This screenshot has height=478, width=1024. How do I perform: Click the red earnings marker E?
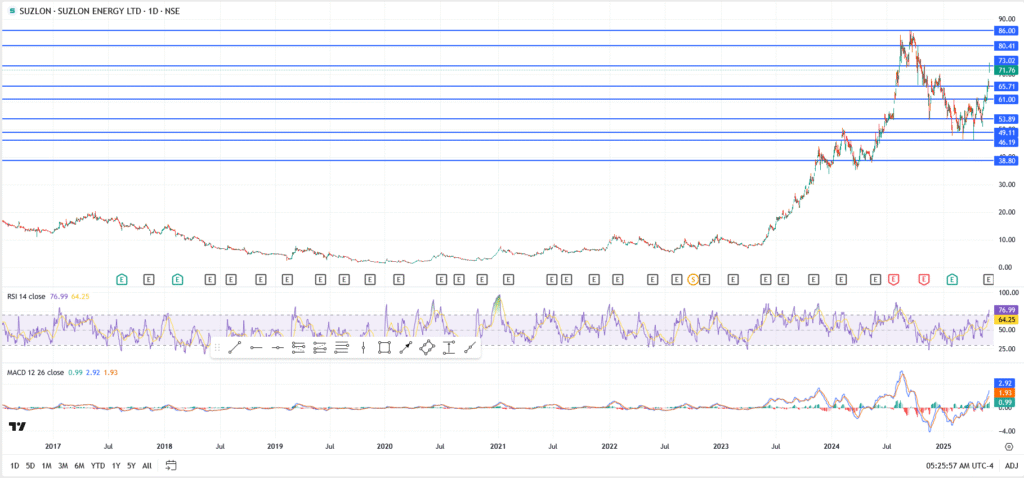[x=893, y=279]
